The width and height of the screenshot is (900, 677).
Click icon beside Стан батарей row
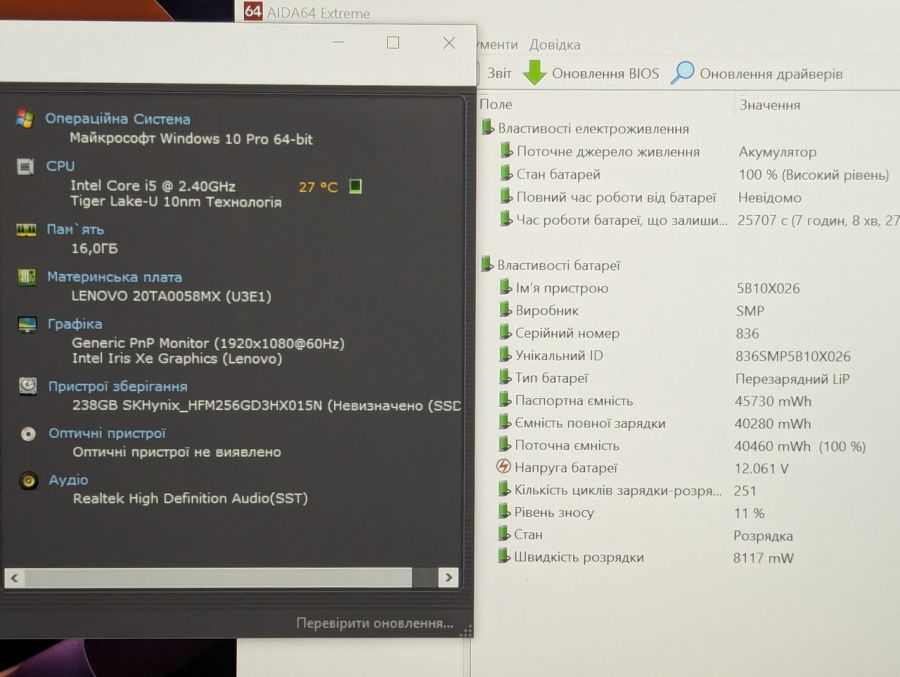[x=506, y=173]
